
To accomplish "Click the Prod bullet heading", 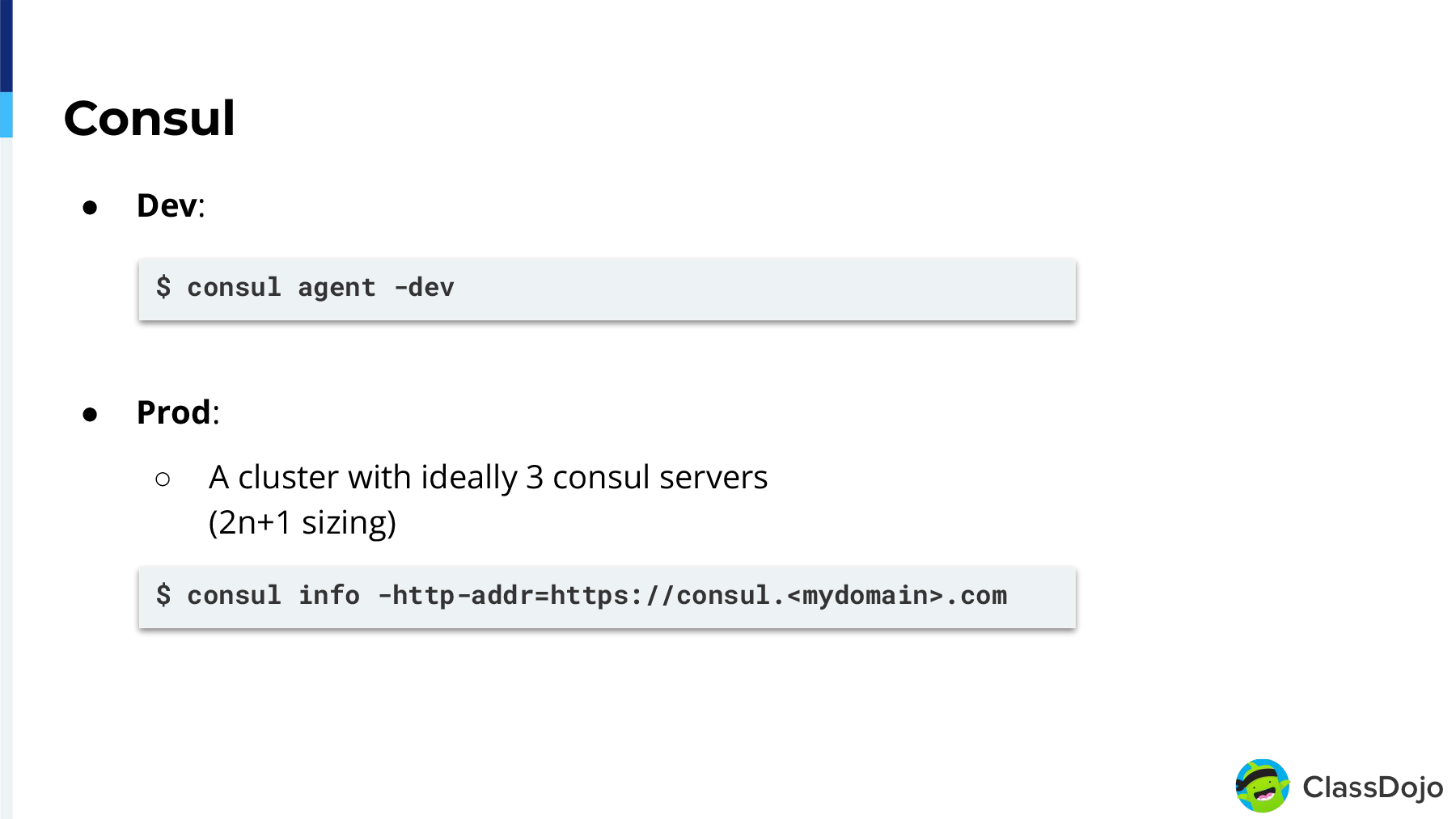I will [x=178, y=412].
